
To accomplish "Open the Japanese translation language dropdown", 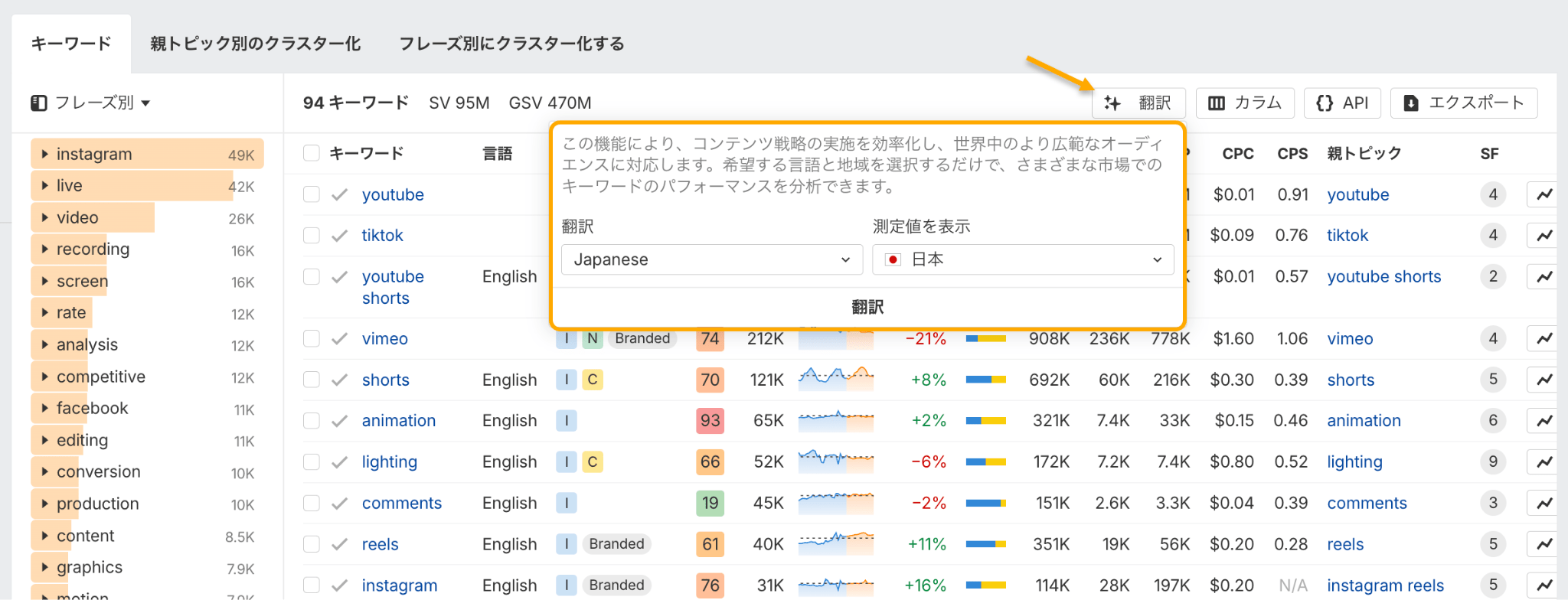I will (711, 259).
